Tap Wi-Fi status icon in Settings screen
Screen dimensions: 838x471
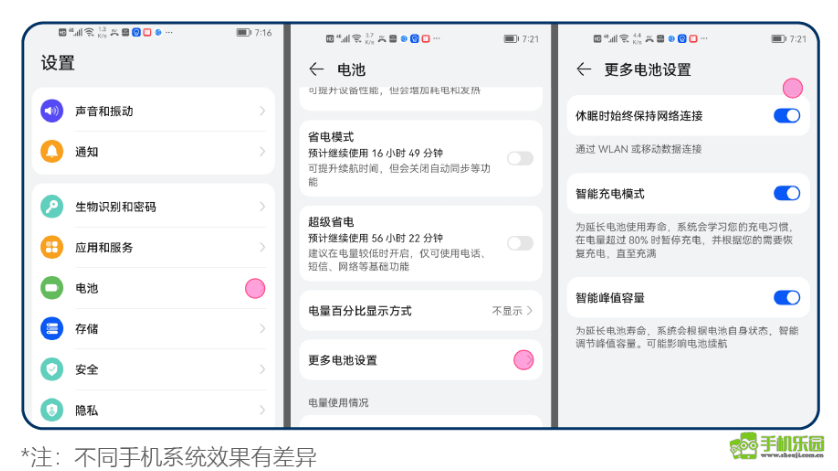coord(89,33)
